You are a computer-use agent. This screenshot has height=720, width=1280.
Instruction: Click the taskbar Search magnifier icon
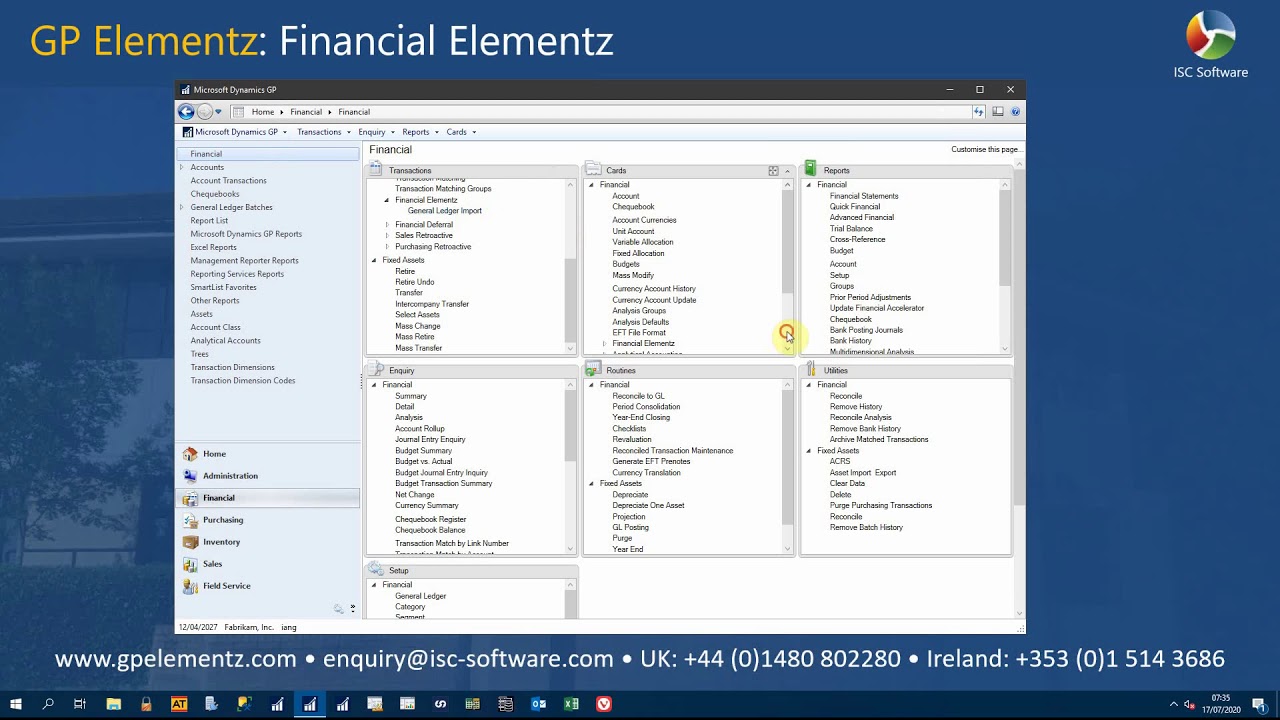click(x=48, y=704)
